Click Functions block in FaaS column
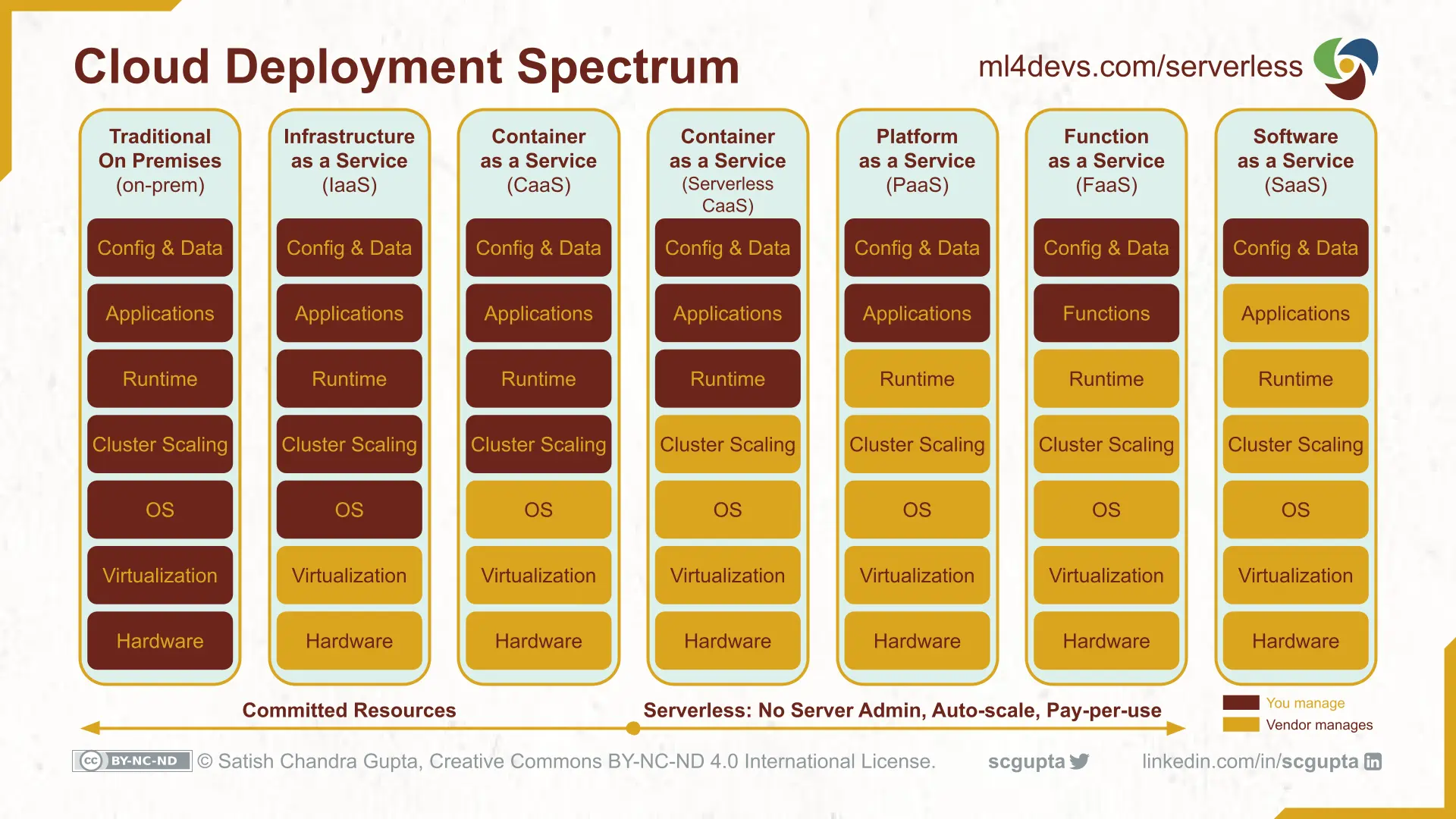 pos(1105,314)
